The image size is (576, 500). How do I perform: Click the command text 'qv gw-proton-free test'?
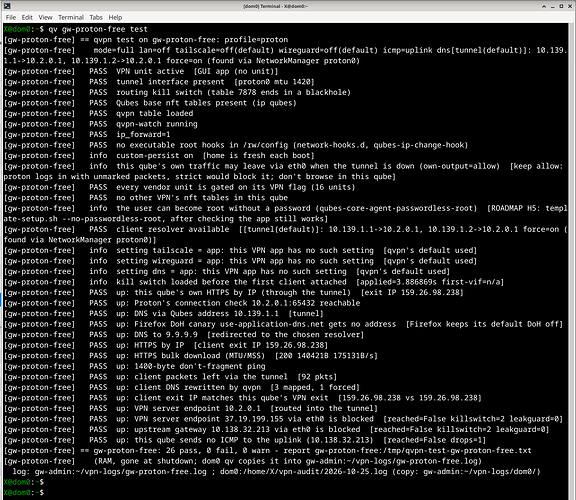point(98,29)
